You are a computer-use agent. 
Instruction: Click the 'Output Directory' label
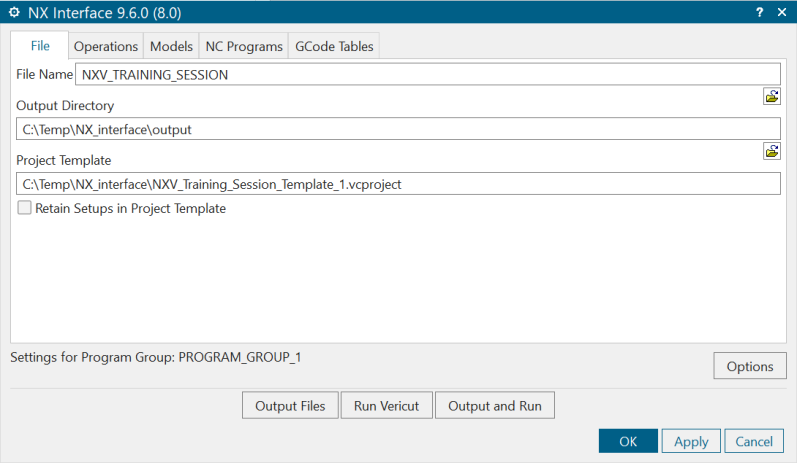[x=65, y=106]
